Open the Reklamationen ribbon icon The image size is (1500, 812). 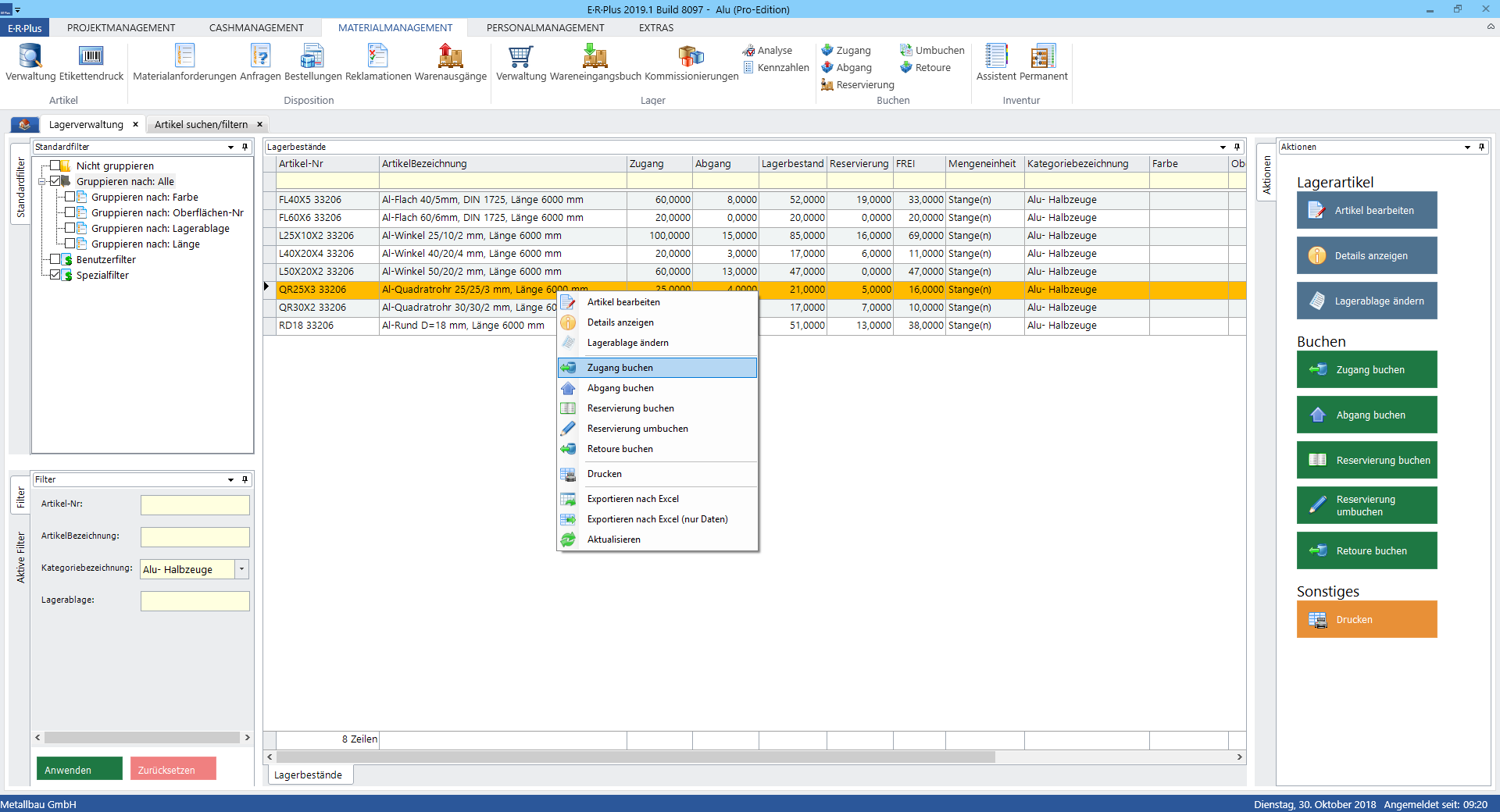pyautogui.click(x=378, y=62)
